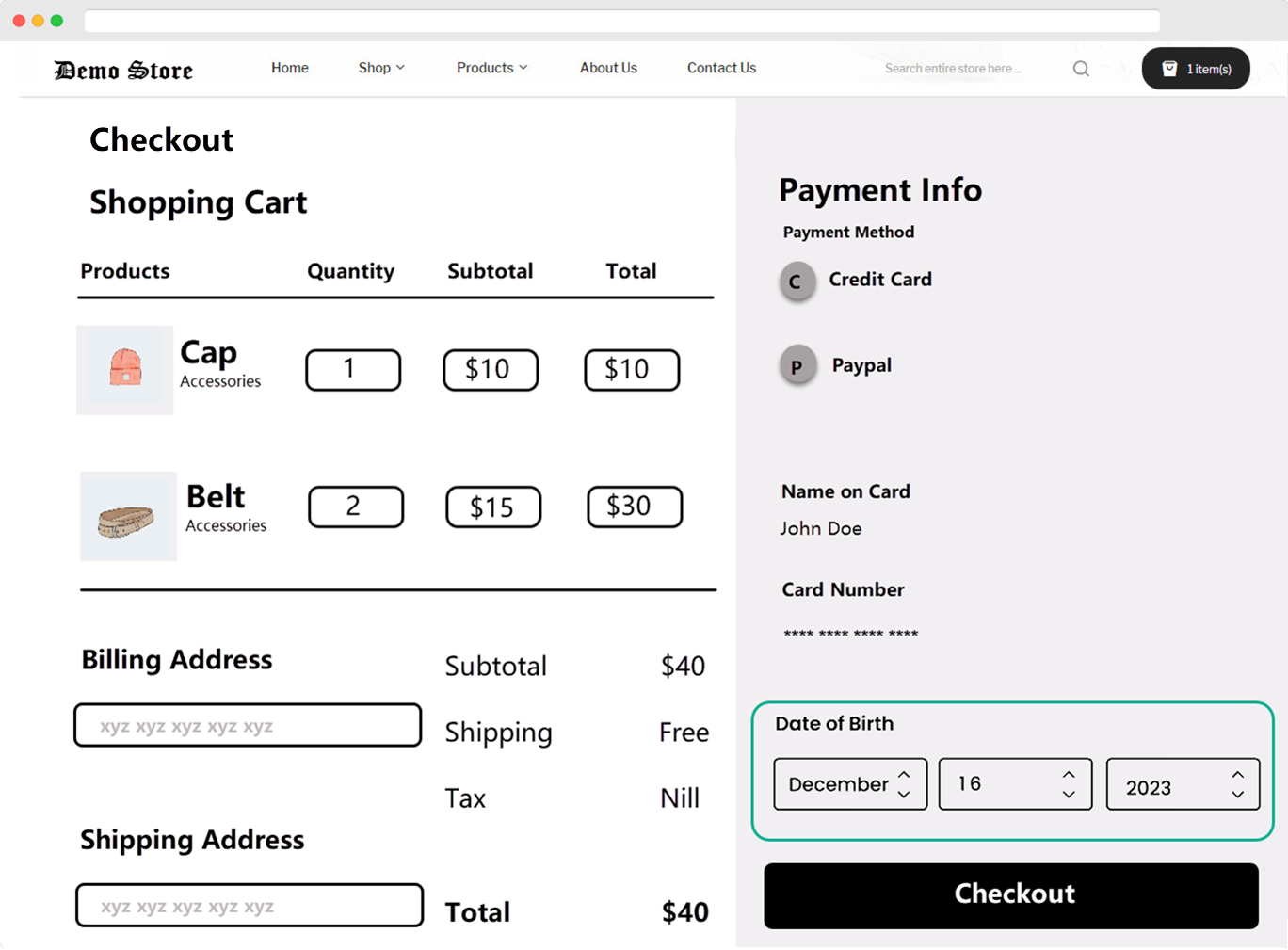Open the day selector showing 16
The height and width of the screenshot is (950, 1288).
(x=1015, y=783)
